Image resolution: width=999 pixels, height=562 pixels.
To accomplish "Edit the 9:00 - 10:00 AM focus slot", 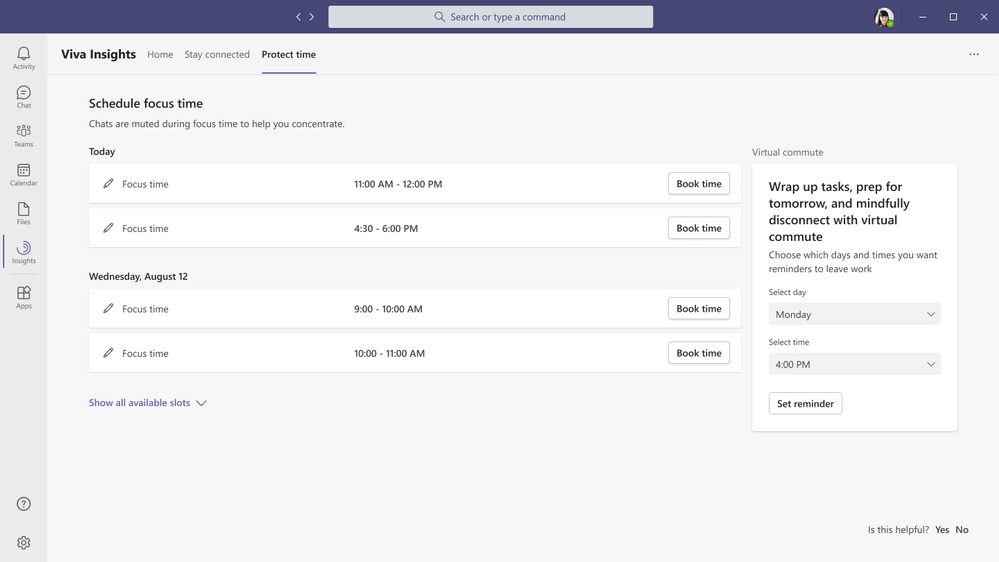I will point(108,308).
